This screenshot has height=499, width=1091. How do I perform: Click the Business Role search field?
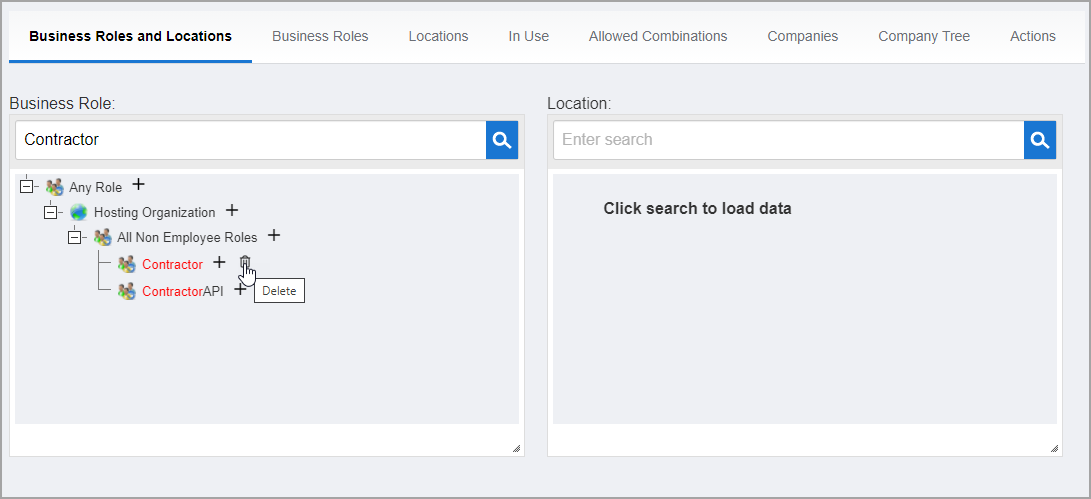(x=250, y=140)
